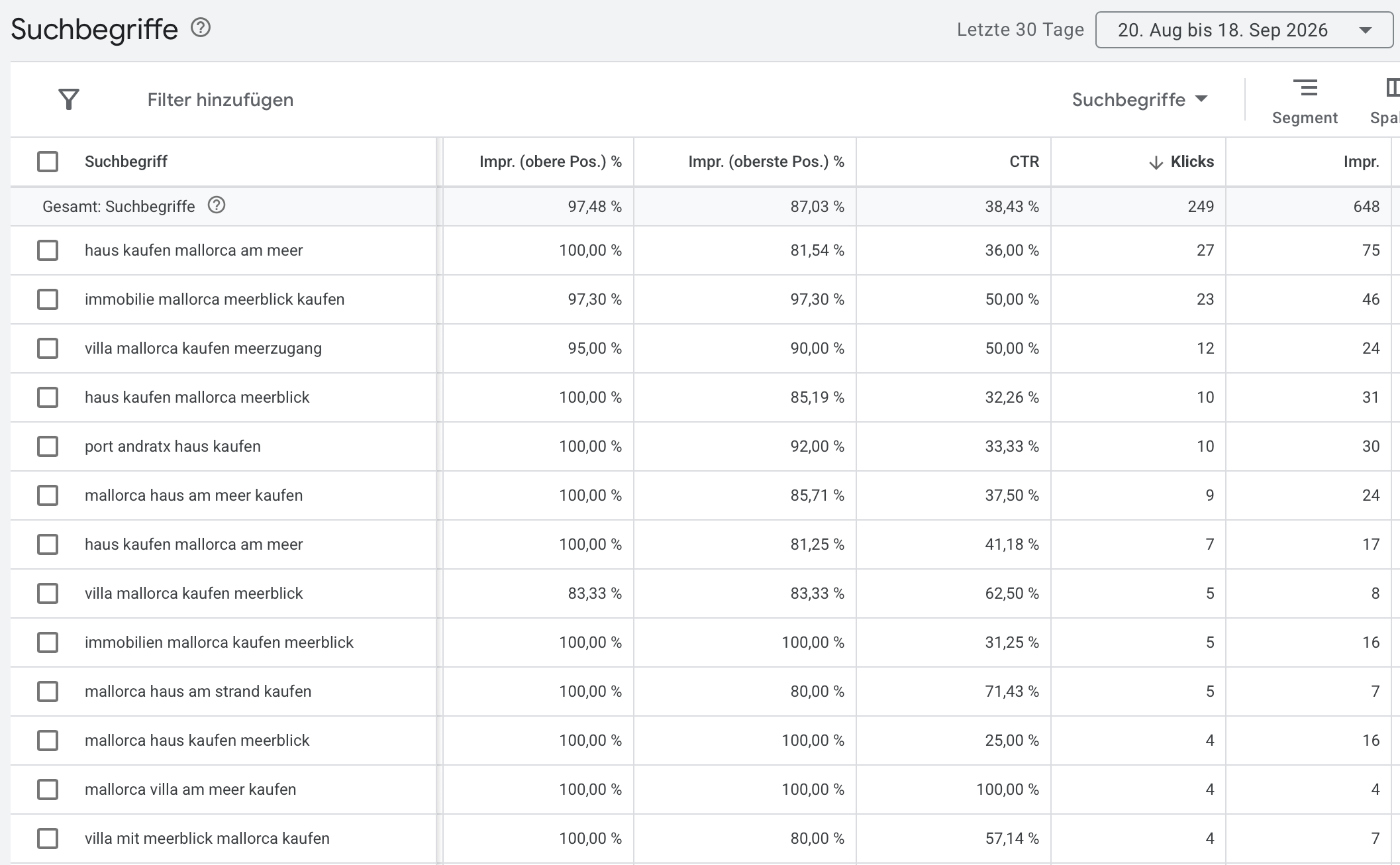Select checkbox for villa mit meerblick mallorca kaufen
The image size is (1400, 865).
(48, 839)
